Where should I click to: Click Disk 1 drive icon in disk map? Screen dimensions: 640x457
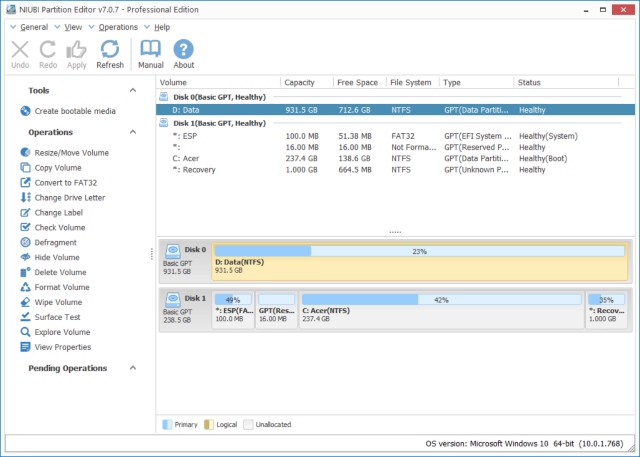pos(173,299)
